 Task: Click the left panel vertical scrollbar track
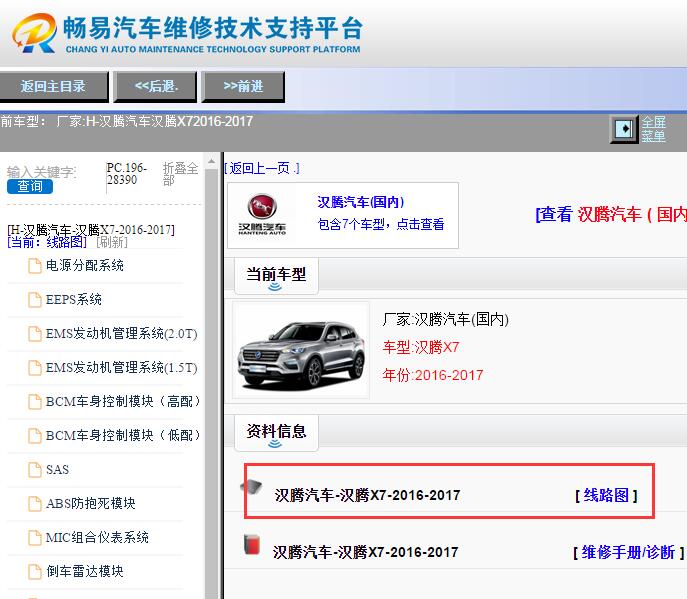tap(212, 384)
